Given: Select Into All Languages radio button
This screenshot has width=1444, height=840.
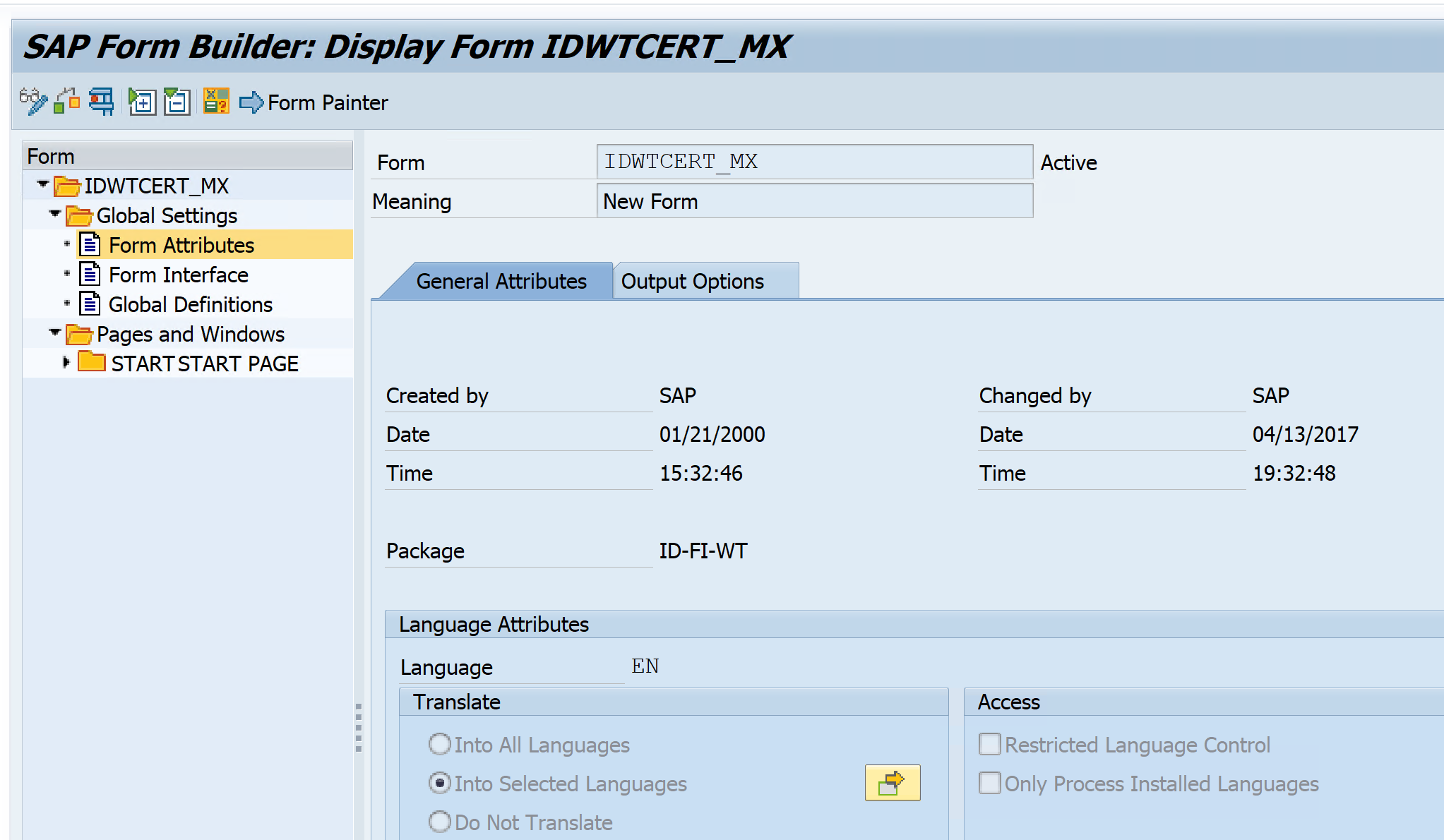Looking at the screenshot, I should click(439, 744).
